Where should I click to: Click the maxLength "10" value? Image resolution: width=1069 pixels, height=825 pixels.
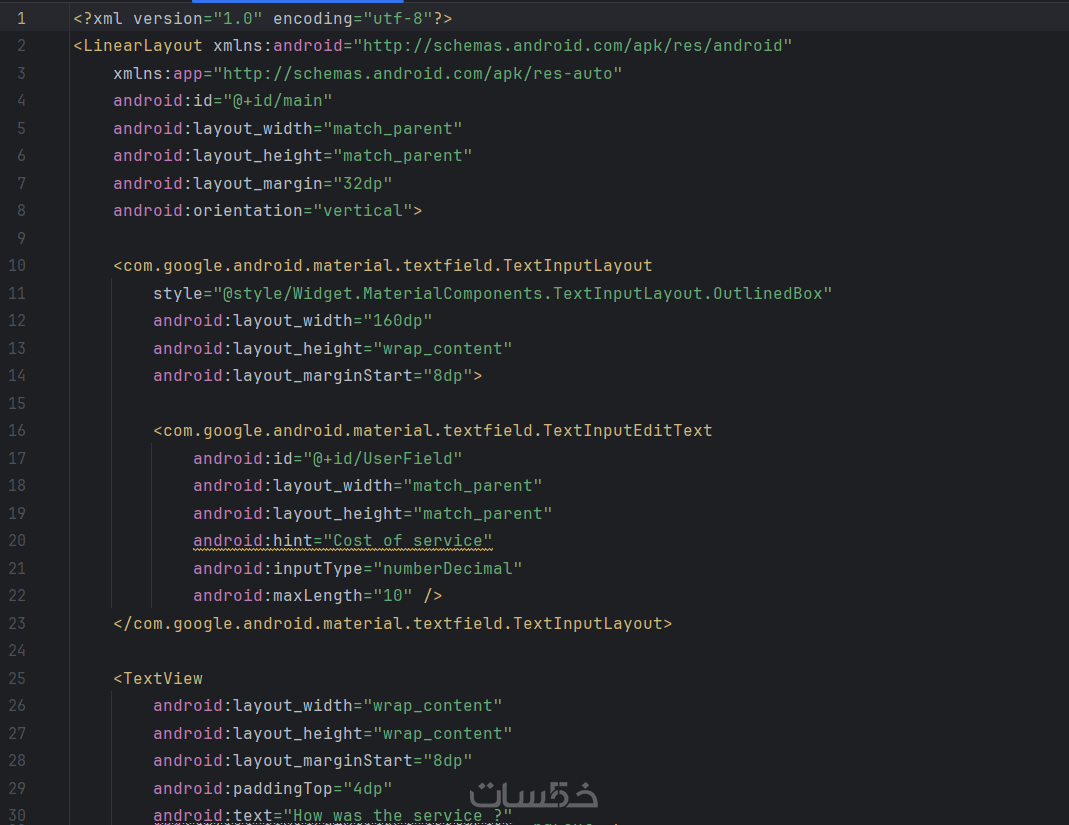392,595
